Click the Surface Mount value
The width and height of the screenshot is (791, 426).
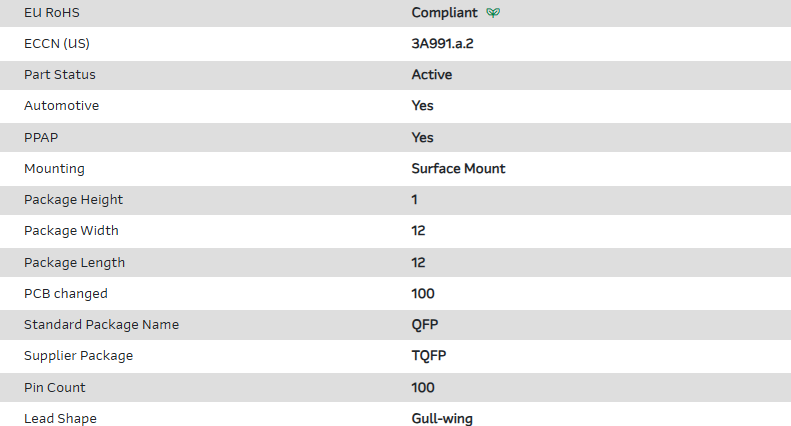(458, 169)
